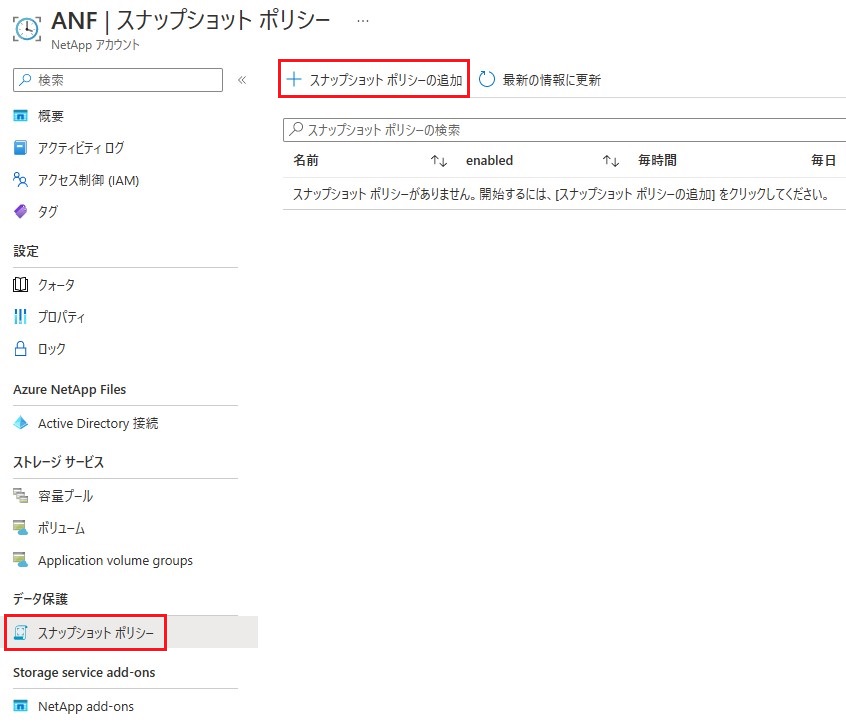The height and width of the screenshot is (722, 846).
Task: Click the 名前 column header
Action: (306, 160)
